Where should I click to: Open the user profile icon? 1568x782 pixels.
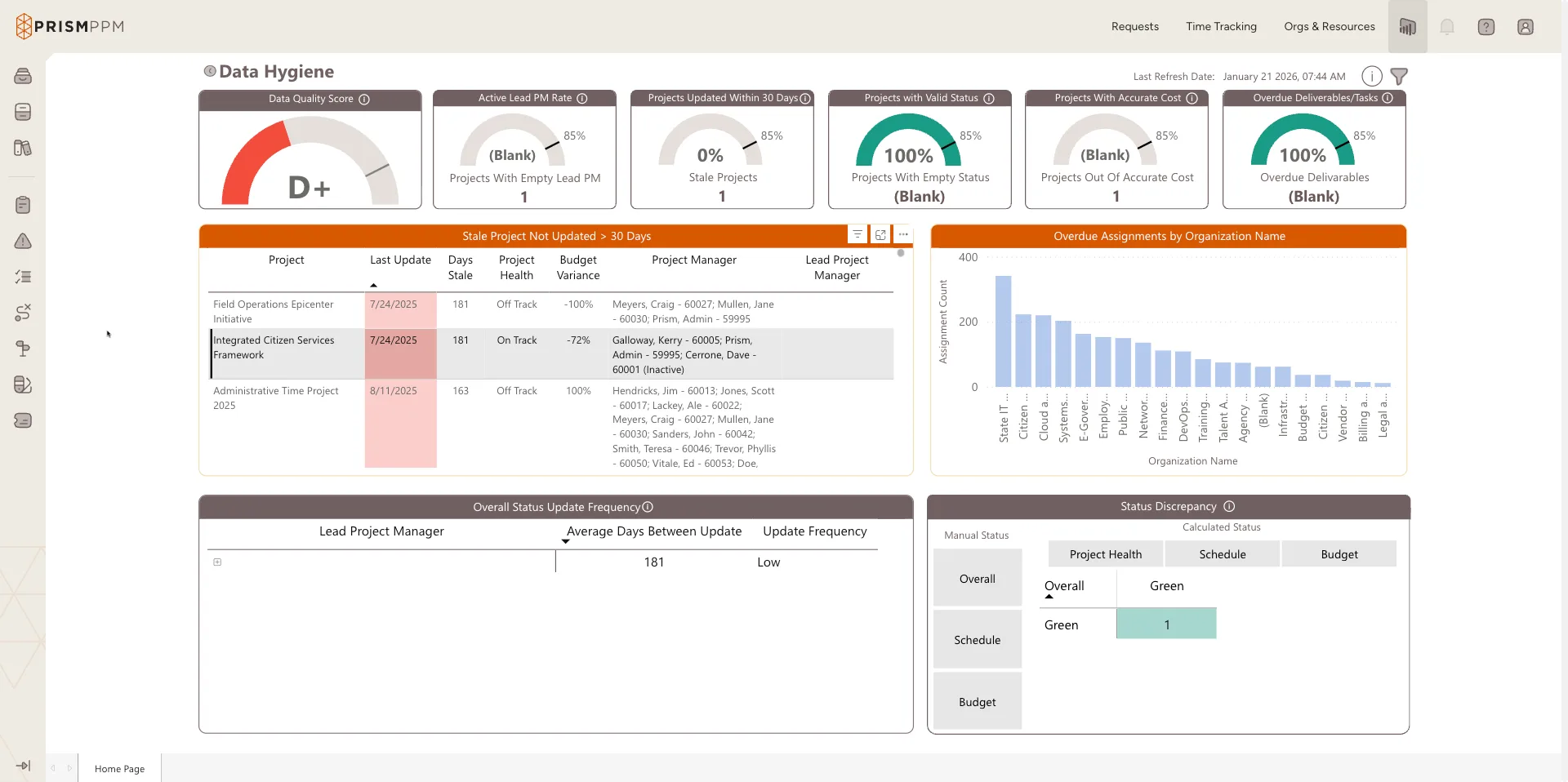click(x=1526, y=27)
